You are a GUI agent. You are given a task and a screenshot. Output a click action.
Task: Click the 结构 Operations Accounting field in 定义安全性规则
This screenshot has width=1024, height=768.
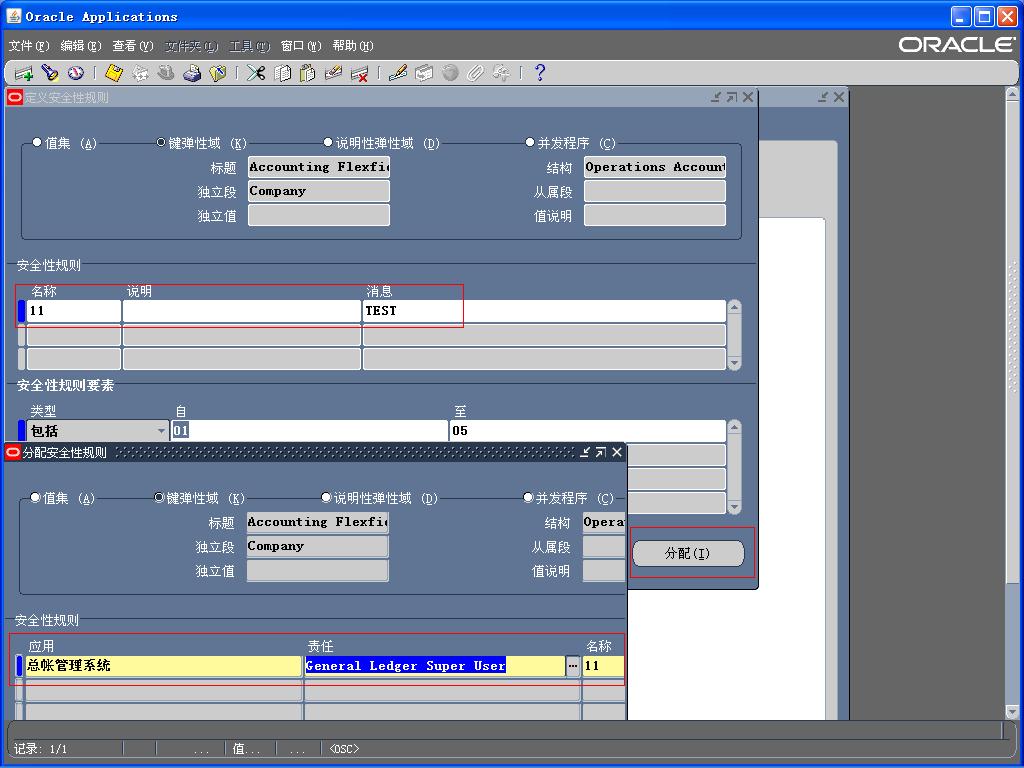point(655,167)
